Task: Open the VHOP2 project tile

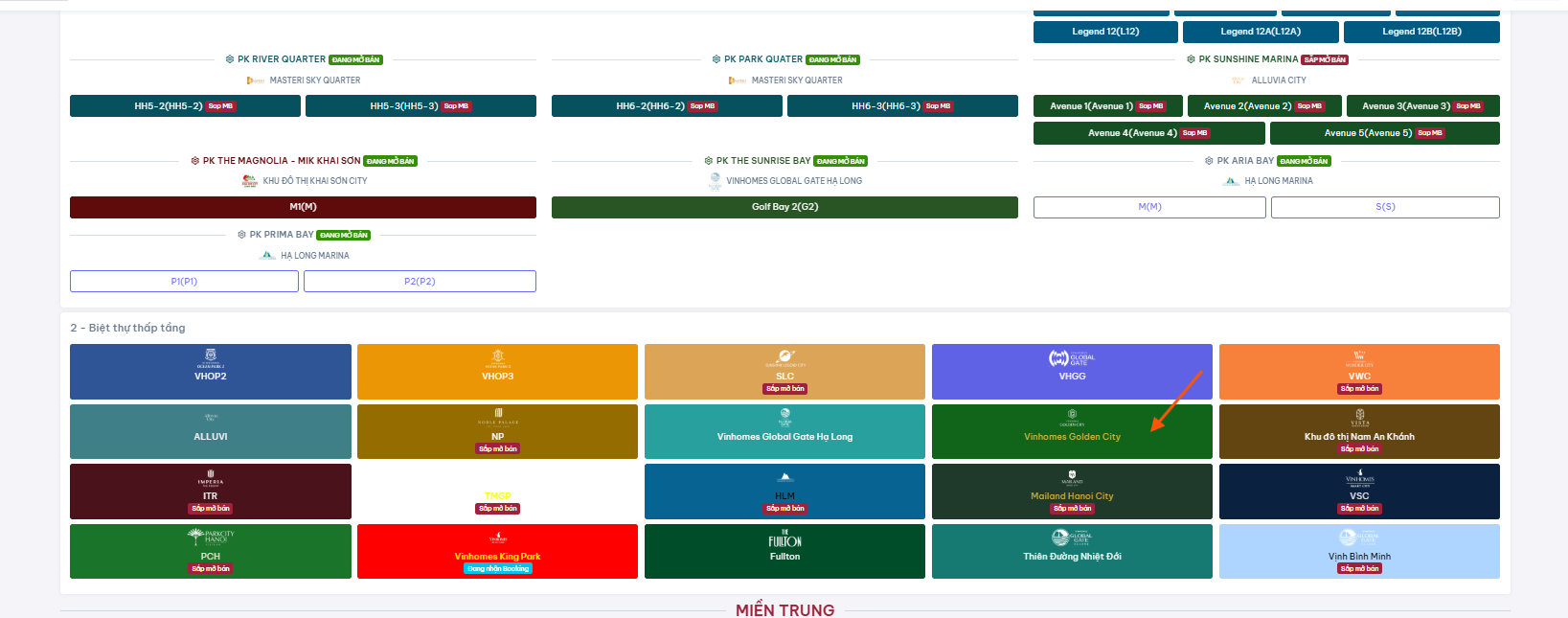Action: (x=211, y=372)
